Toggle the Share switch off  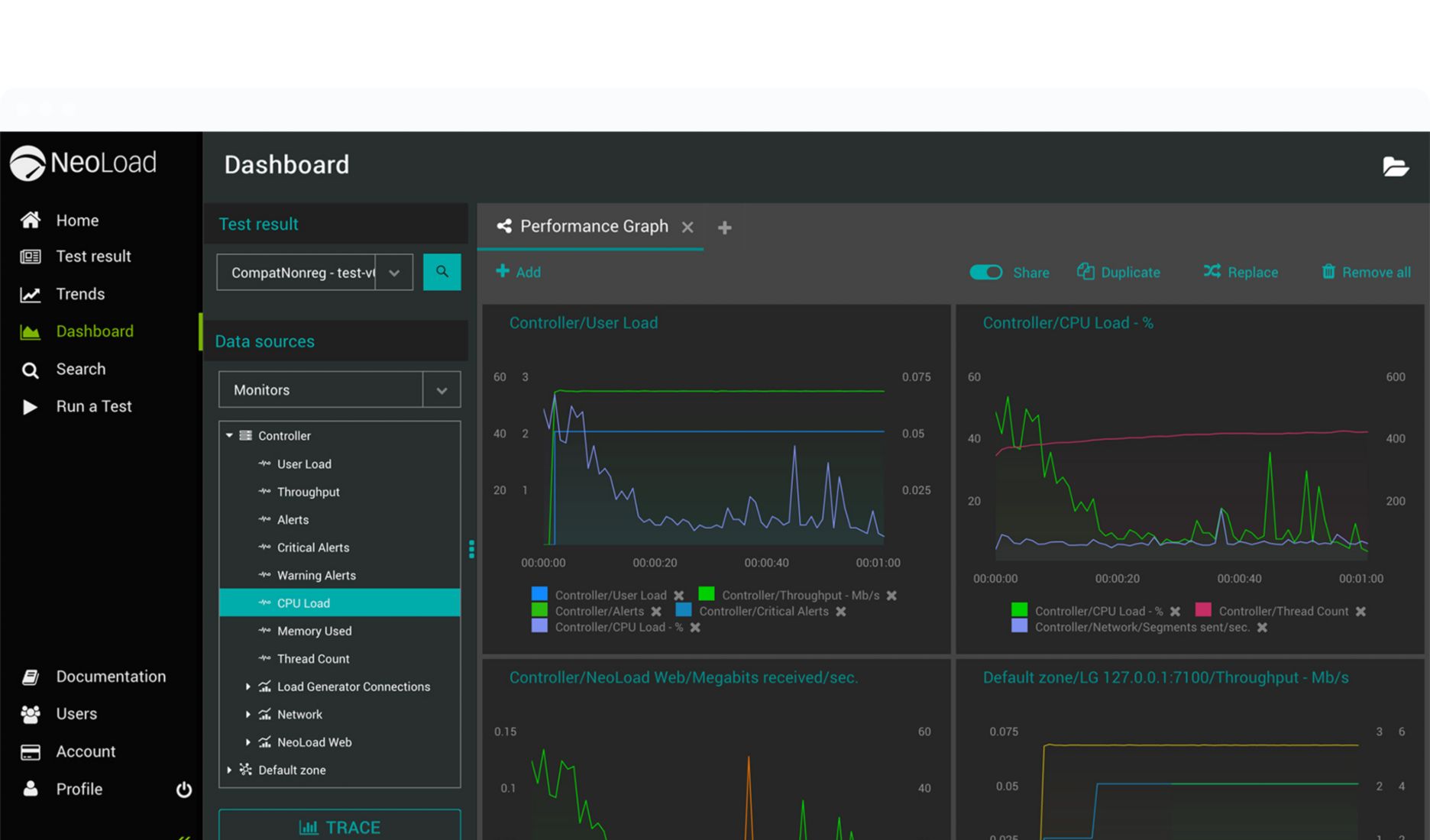(x=985, y=273)
